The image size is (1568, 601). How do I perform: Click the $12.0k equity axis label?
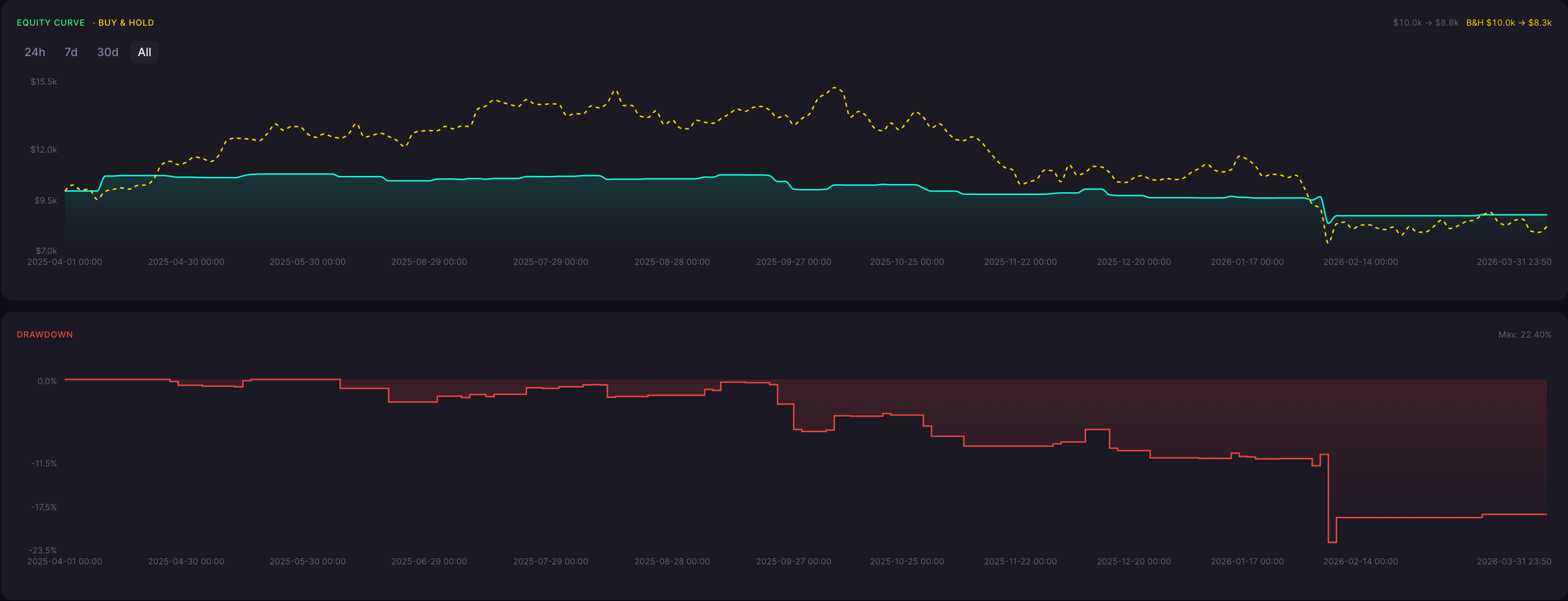point(44,150)
